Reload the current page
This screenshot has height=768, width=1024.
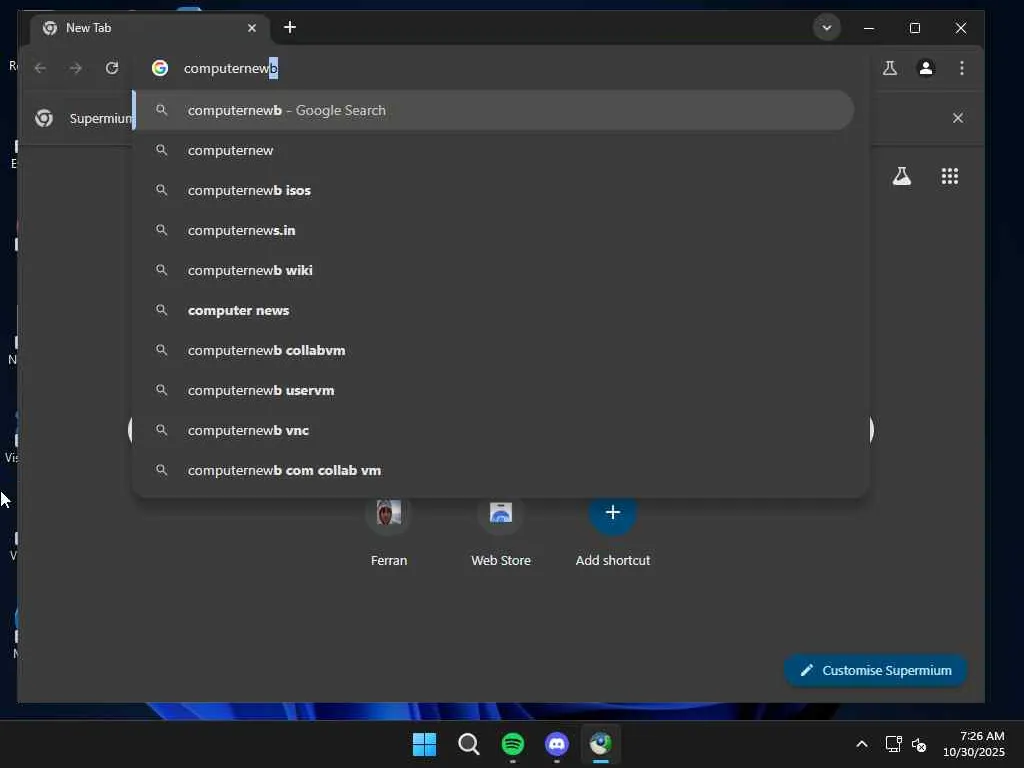coord(112,68)
